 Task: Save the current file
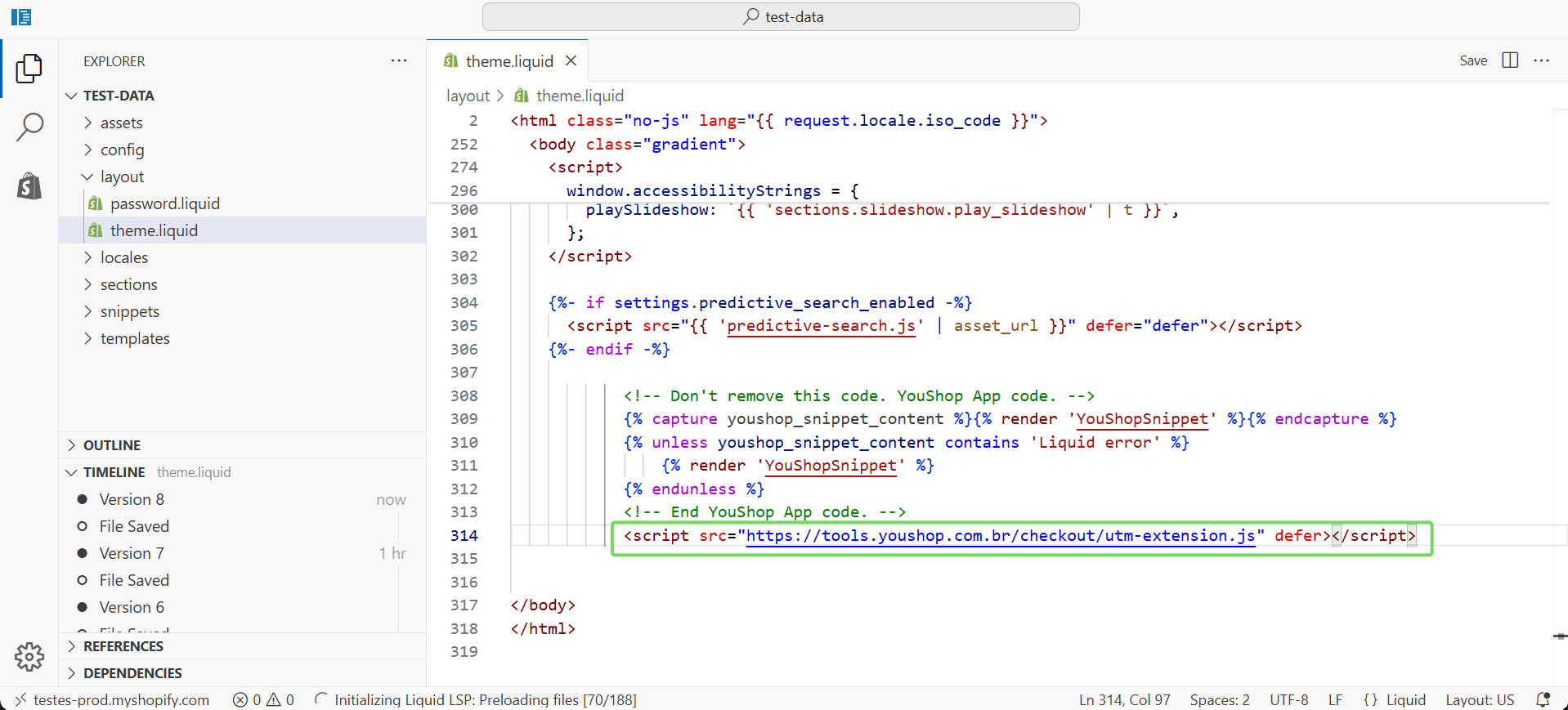(1473, 60)
